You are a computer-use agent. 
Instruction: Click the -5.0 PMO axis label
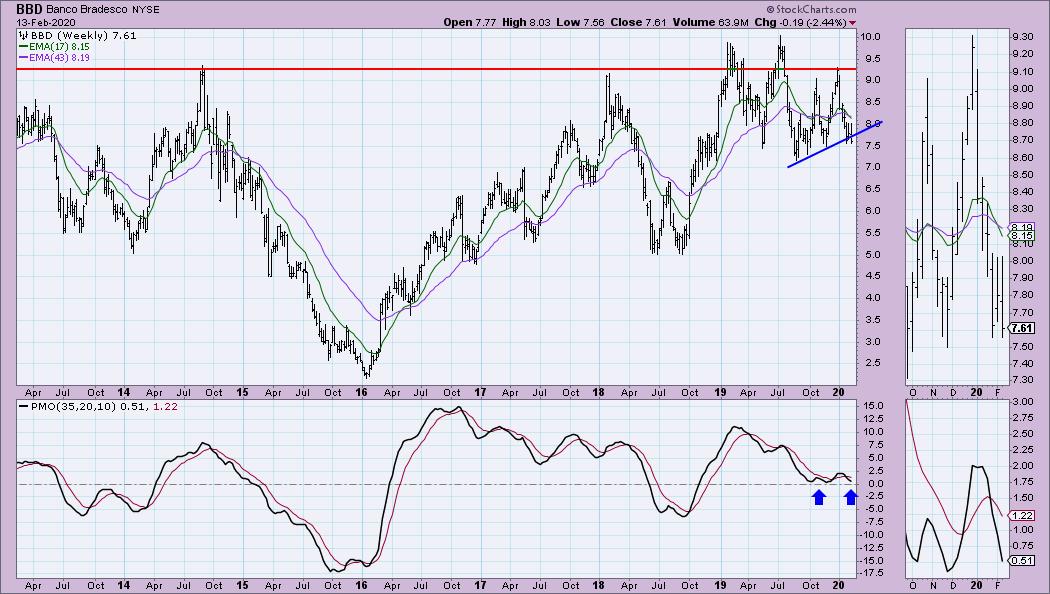(873, 508)
